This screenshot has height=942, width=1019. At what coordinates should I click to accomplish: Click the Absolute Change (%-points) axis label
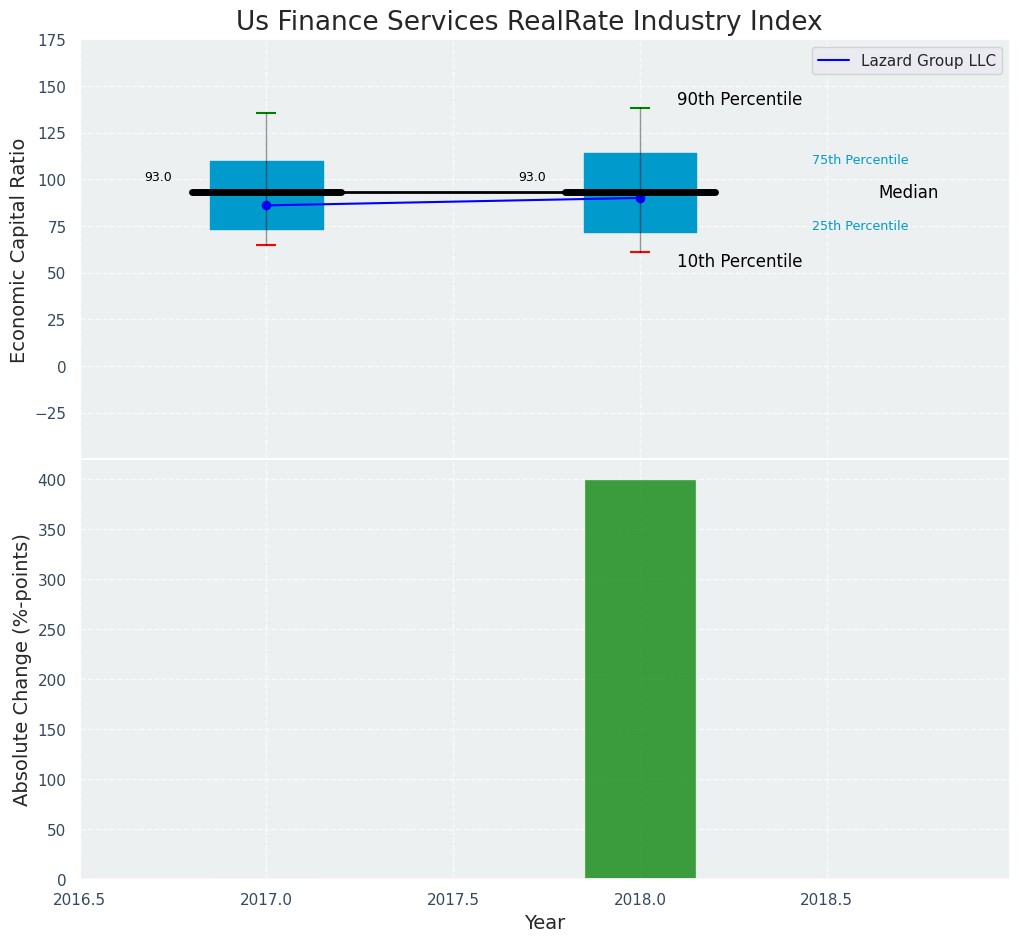21,669
